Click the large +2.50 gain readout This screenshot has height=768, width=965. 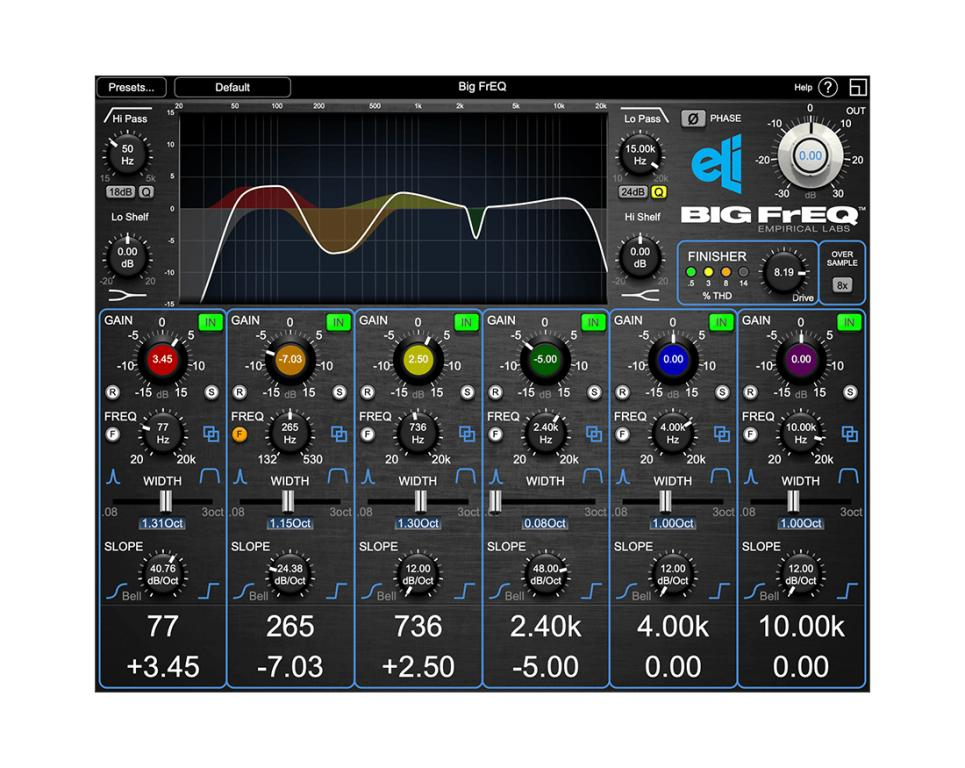click(x=418, y=667)
